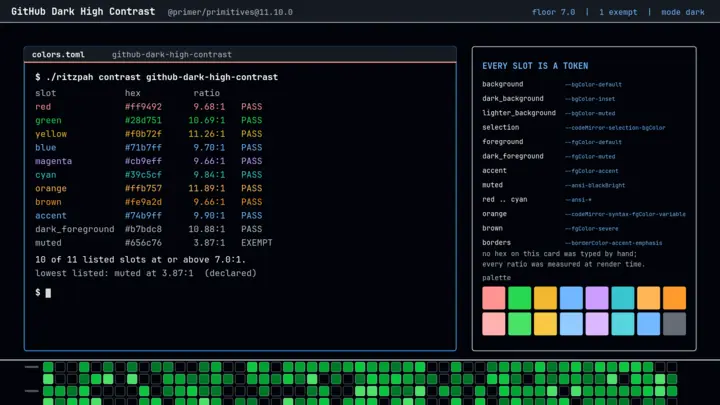Select the --bgColor-default token
Viewport: 720px width, 405px height.
click(593, 84)
